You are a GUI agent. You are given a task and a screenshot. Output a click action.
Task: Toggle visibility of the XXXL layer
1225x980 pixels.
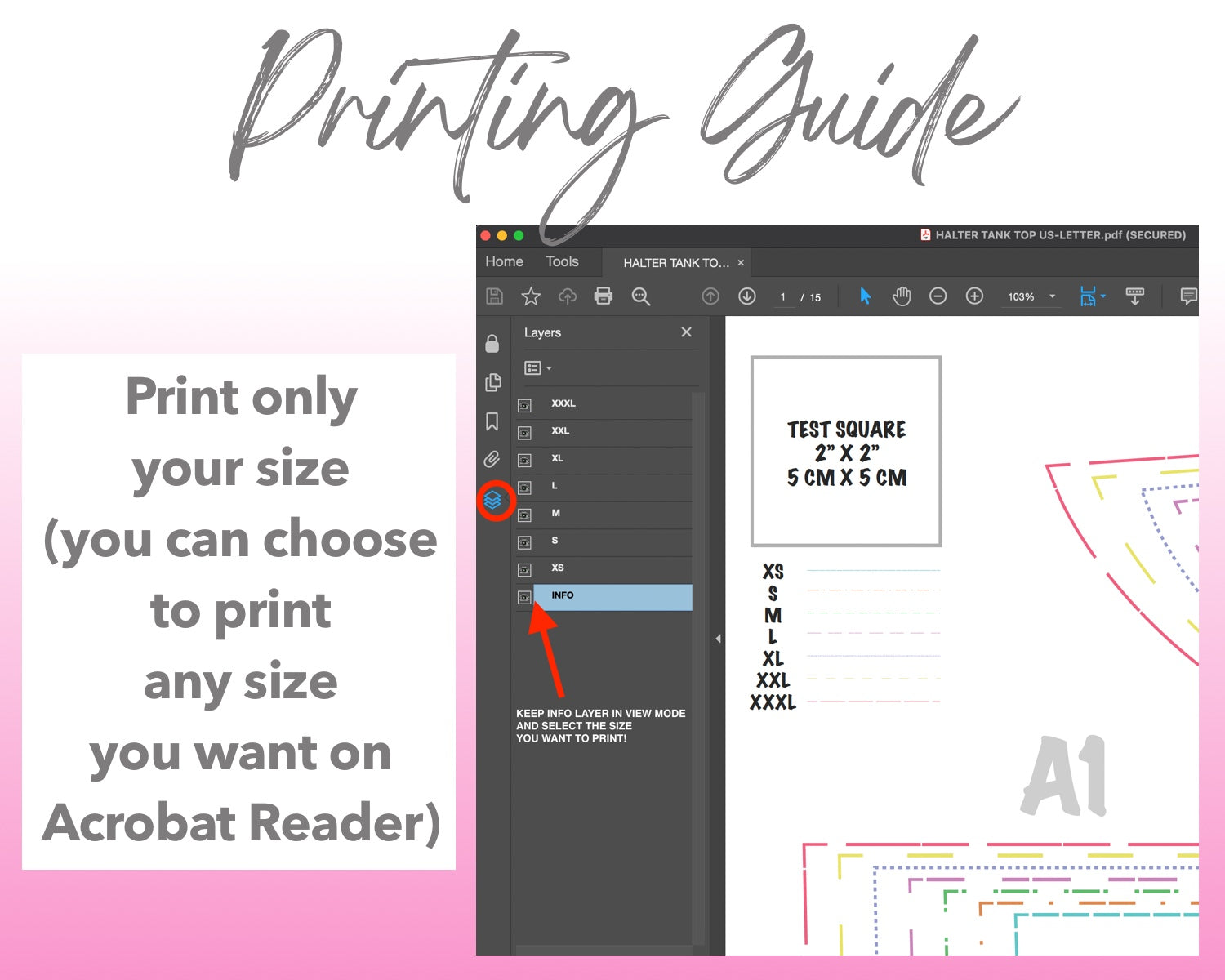(524, 403)
